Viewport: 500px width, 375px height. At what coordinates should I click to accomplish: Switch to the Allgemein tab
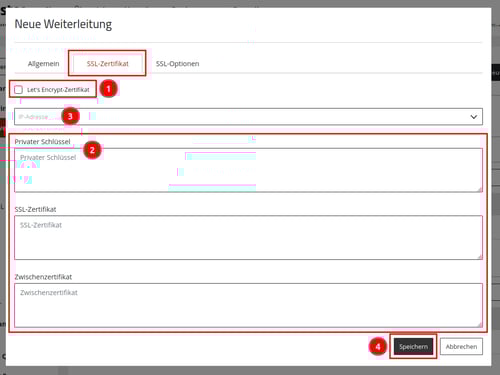point(43,64)
